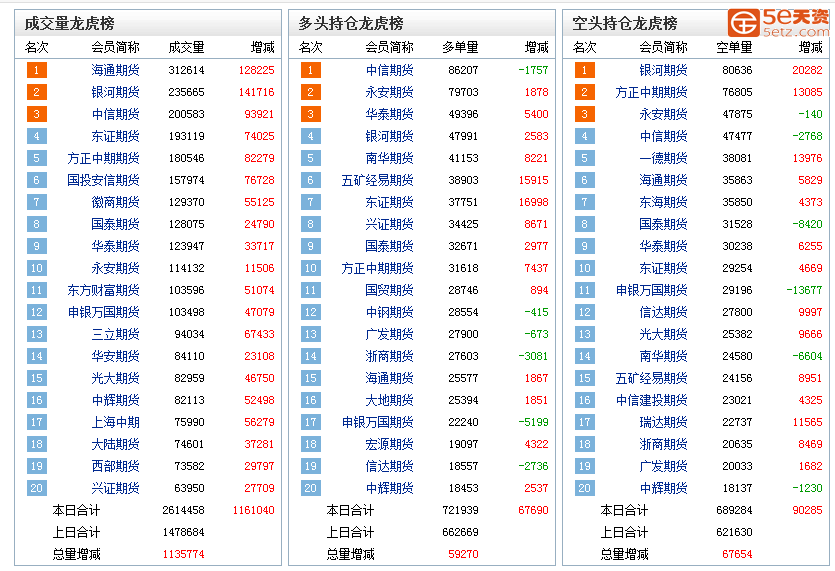Click 宏源期货 member link
Screen dimensions: 835x571
pyautogui.click(x=389, y=444)
